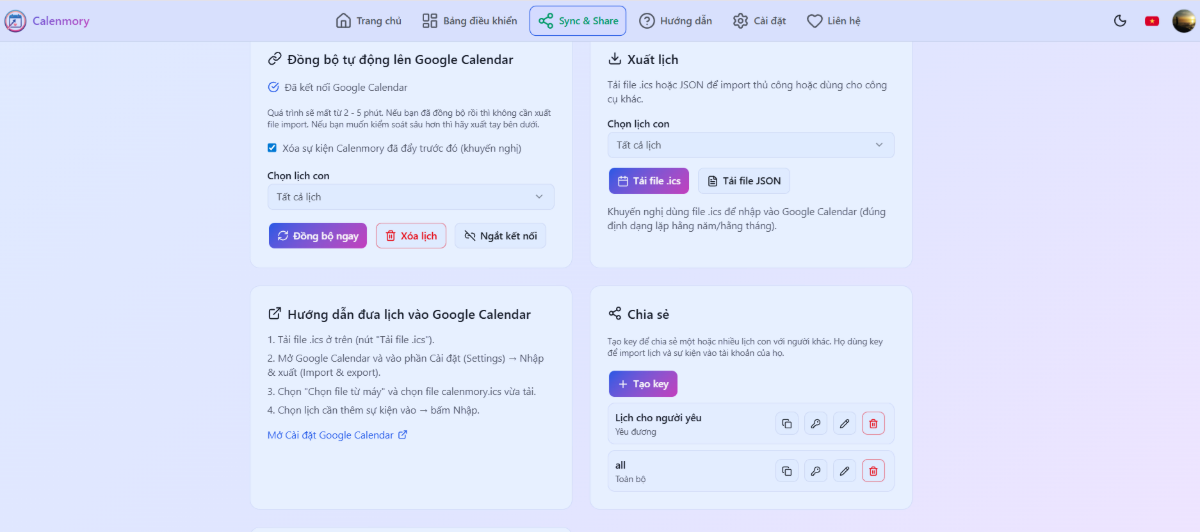Click the Calenmory logo icon
Image resolution: width=1200 pixels, height=532 pixels.
[15, 21]
